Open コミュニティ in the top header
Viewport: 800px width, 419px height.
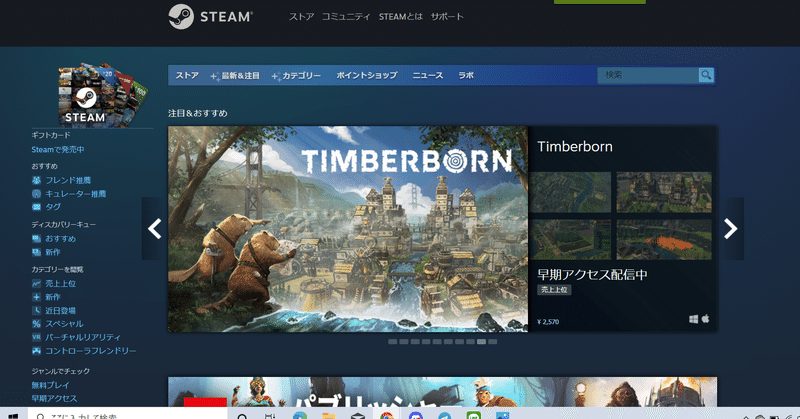346,17
